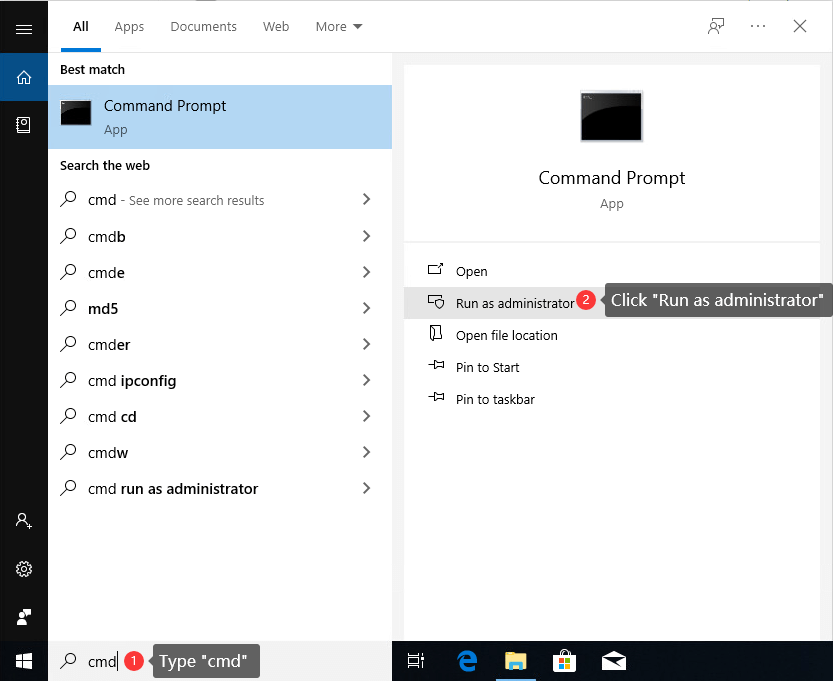Choose Pin to Start
833x681 pixels.
pos(611,367)
